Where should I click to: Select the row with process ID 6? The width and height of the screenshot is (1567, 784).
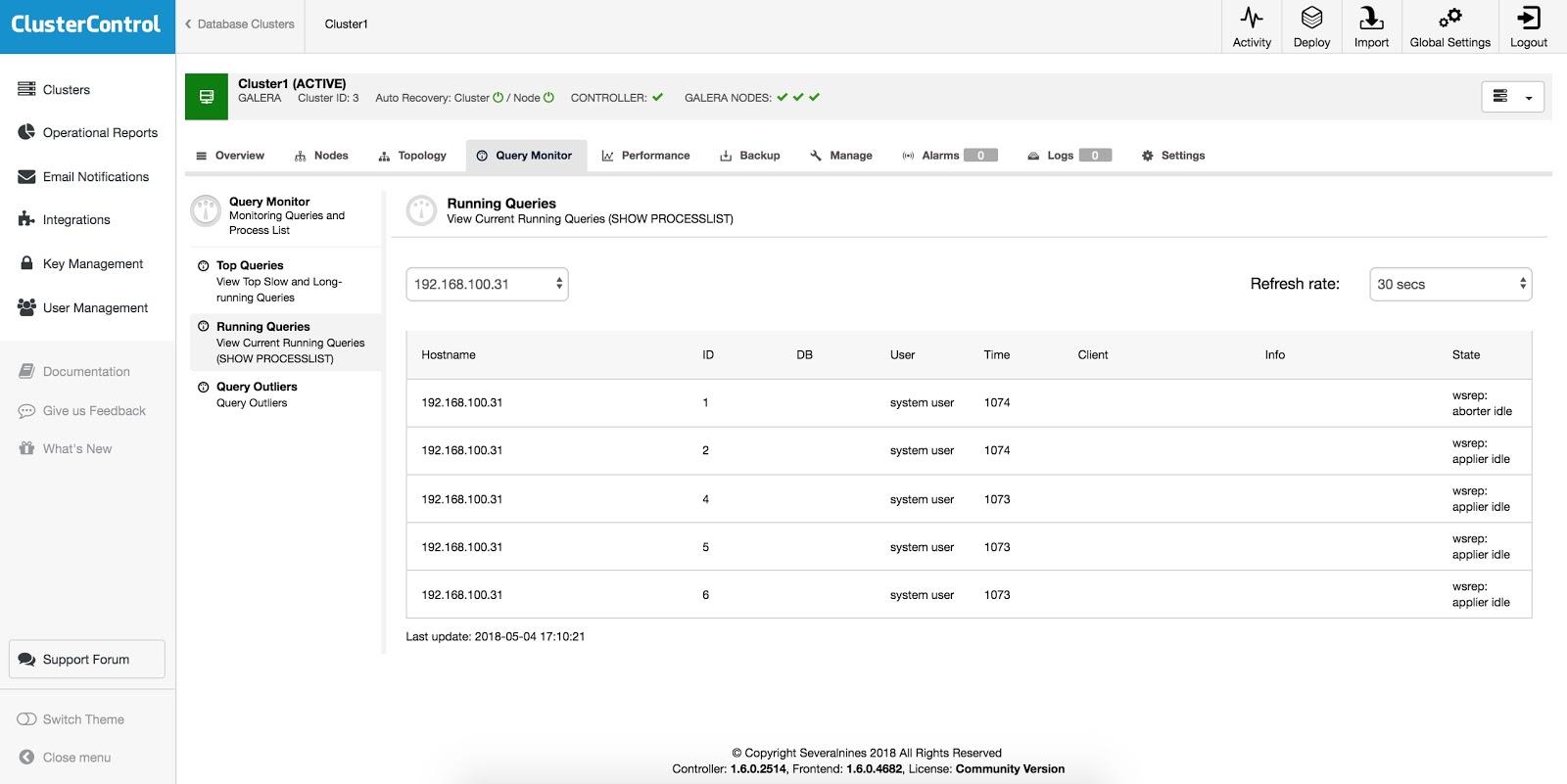coord(969,595)
